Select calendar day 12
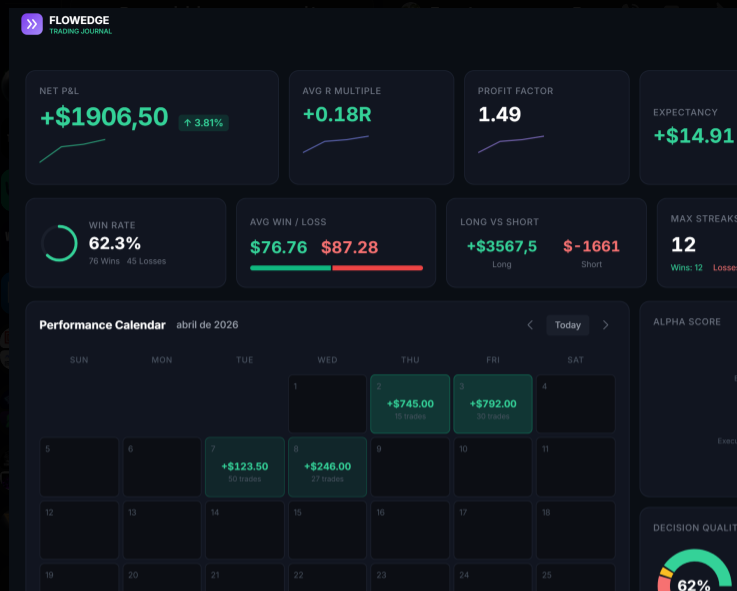The width and height of the screenshot is (737, 591). click(79, 530)
